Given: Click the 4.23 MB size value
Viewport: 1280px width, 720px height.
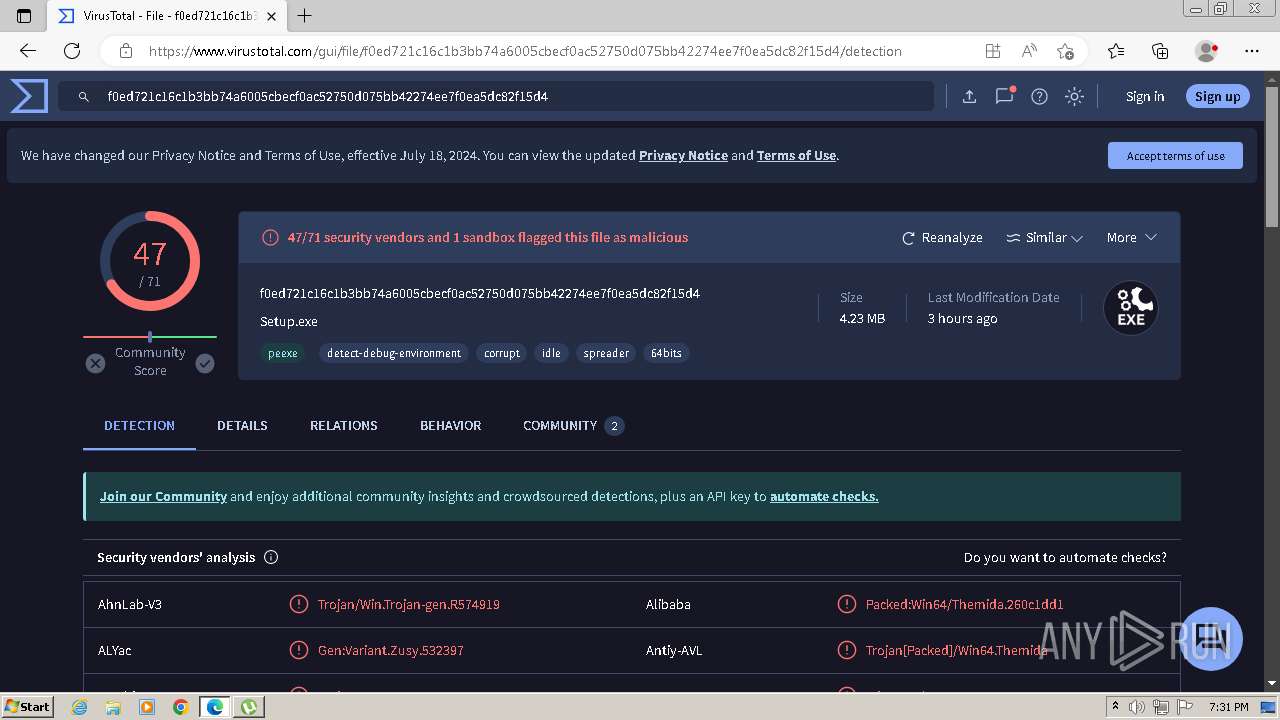Looking at the screenshot, I should [862, 318].
